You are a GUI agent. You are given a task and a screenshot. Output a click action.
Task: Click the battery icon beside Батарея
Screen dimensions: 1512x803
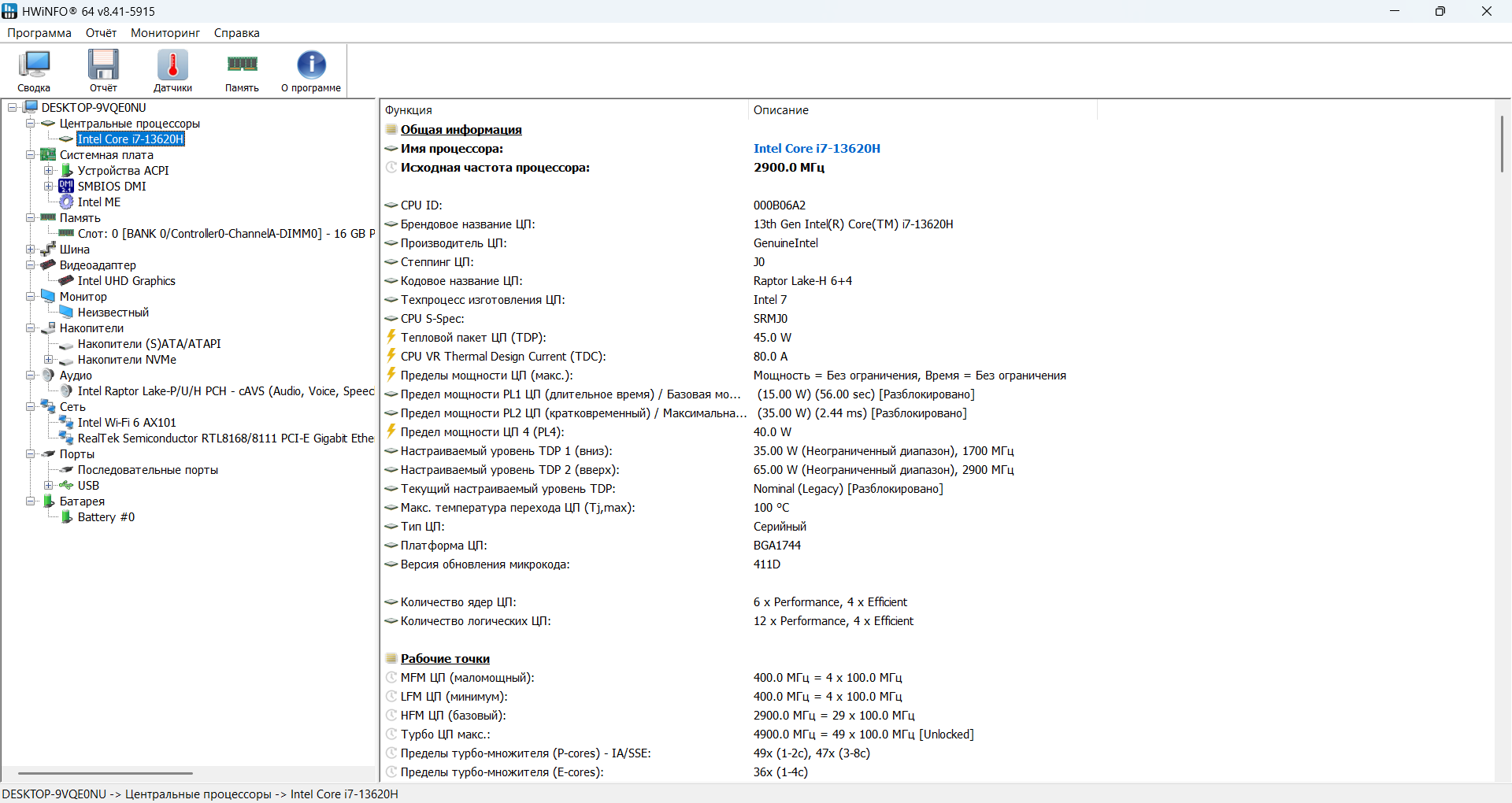point(48,501)
